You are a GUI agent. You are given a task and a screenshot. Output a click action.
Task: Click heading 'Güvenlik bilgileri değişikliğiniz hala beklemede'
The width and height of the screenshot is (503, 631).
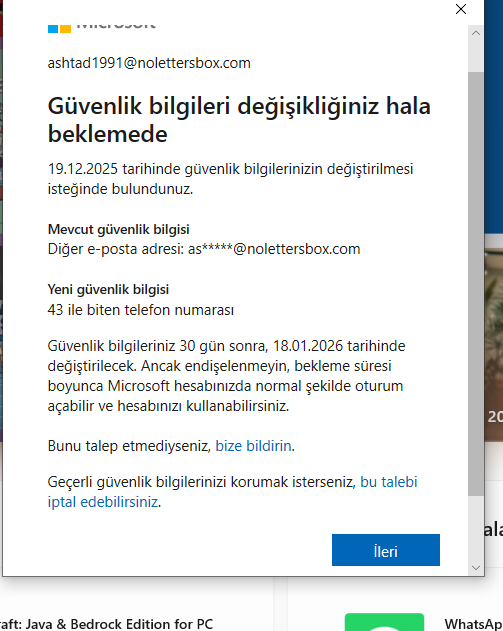pos(239,120)
